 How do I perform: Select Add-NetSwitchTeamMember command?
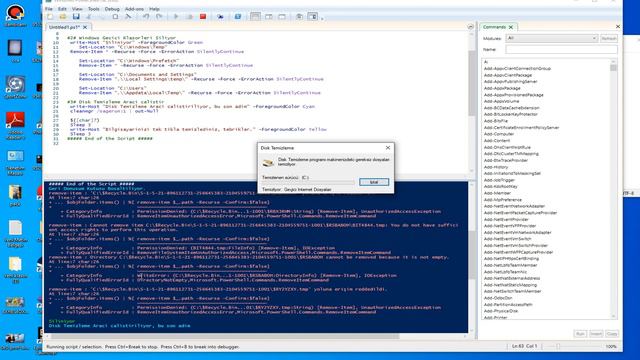pos(512,291)
